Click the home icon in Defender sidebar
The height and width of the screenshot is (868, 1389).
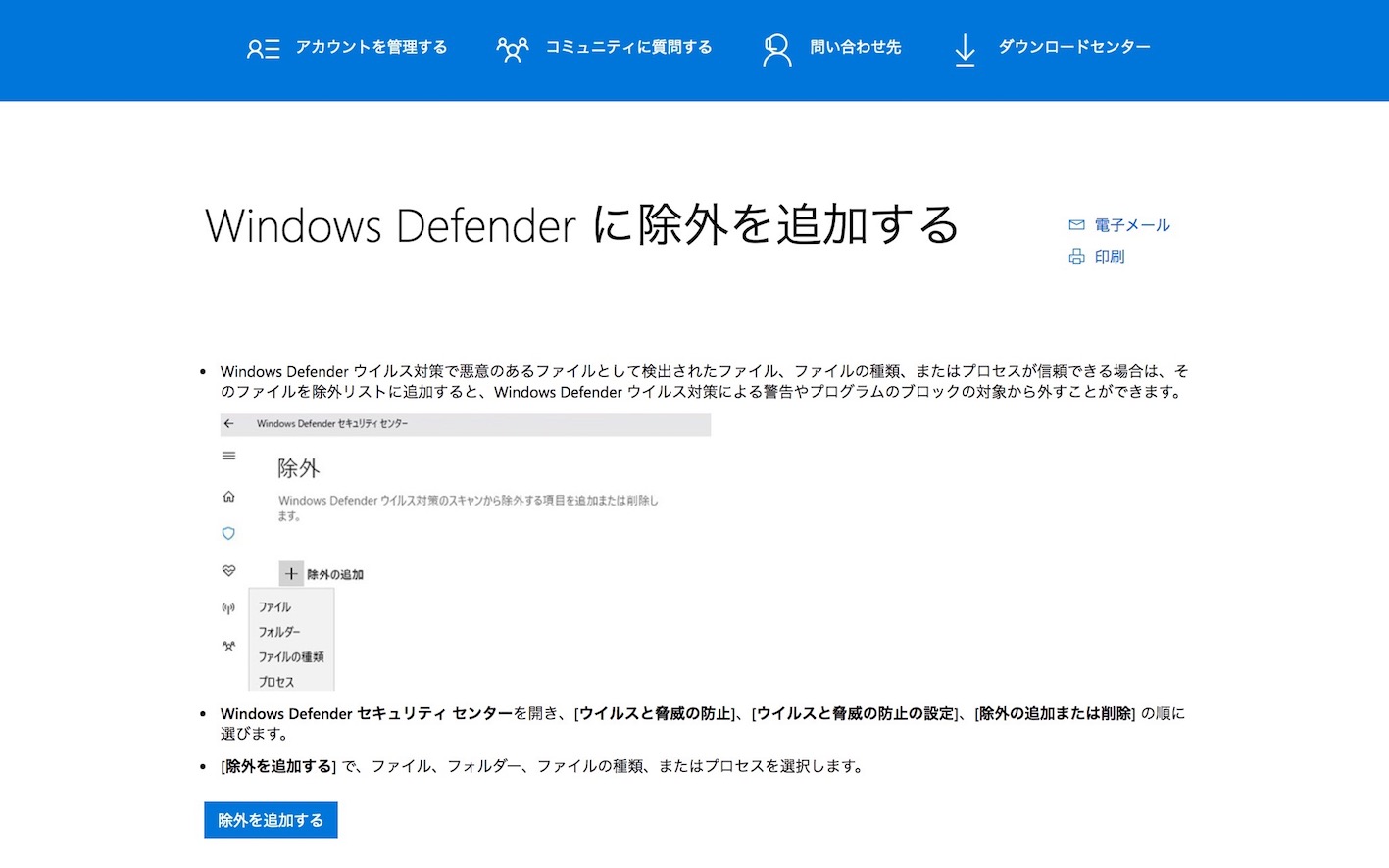pos(229,497)
